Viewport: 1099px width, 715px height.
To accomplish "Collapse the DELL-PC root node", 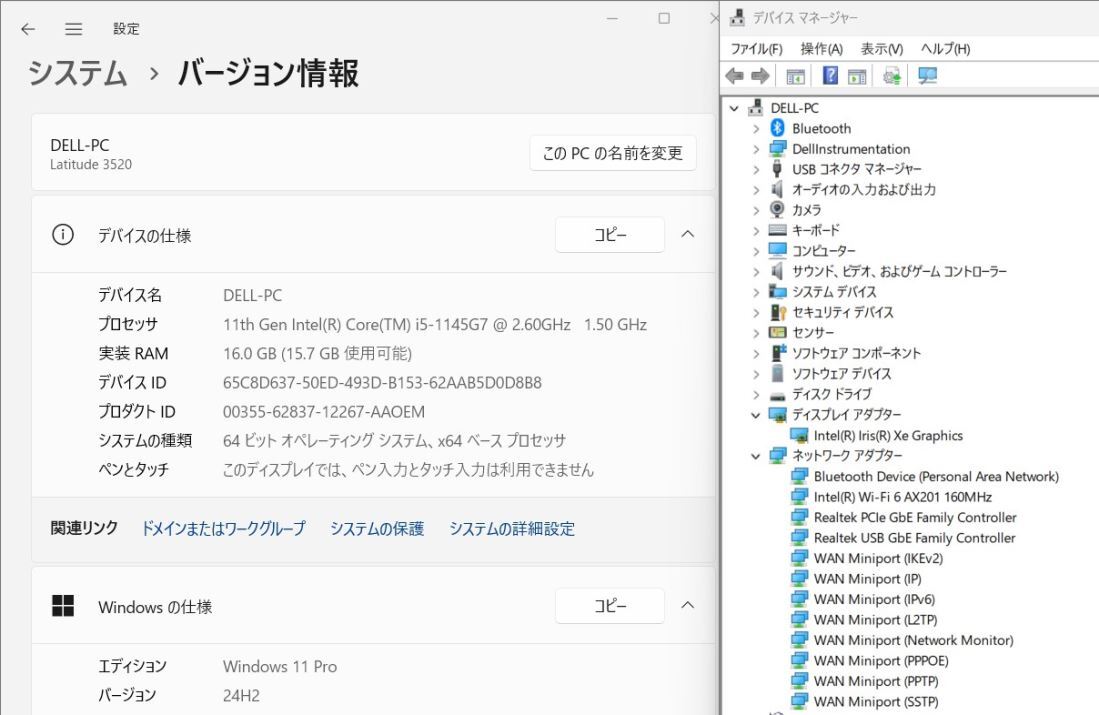I will click(734, 108).
